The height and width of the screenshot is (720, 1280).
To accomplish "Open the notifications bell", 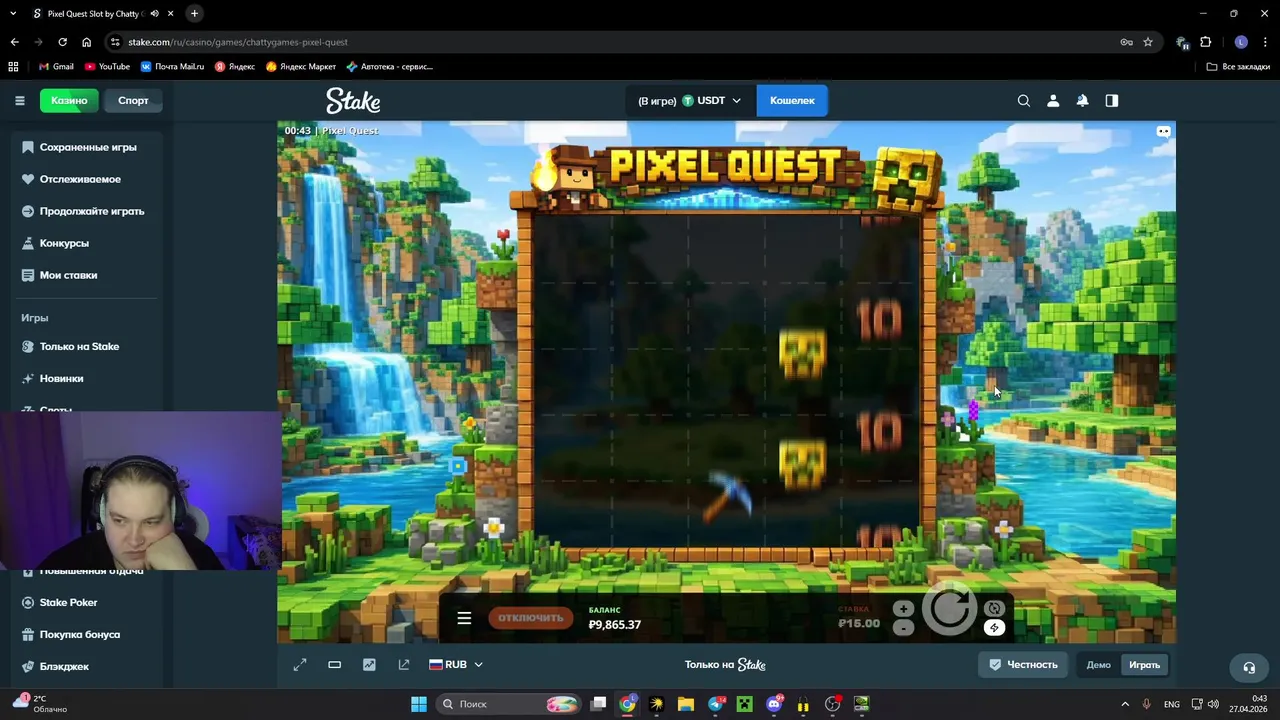I will coord(1082,100).
